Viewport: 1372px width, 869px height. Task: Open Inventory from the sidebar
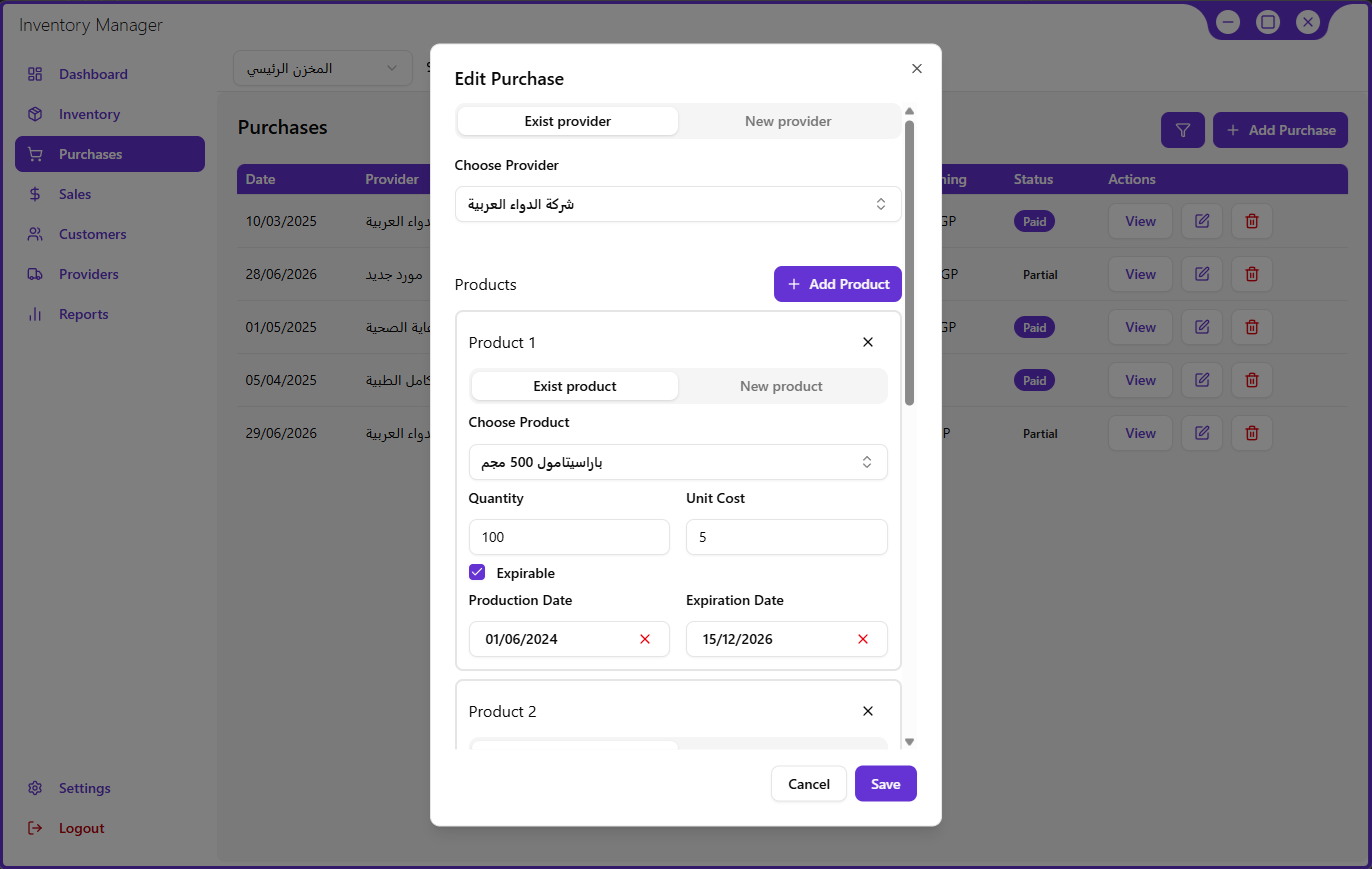(x=110, y=114)
